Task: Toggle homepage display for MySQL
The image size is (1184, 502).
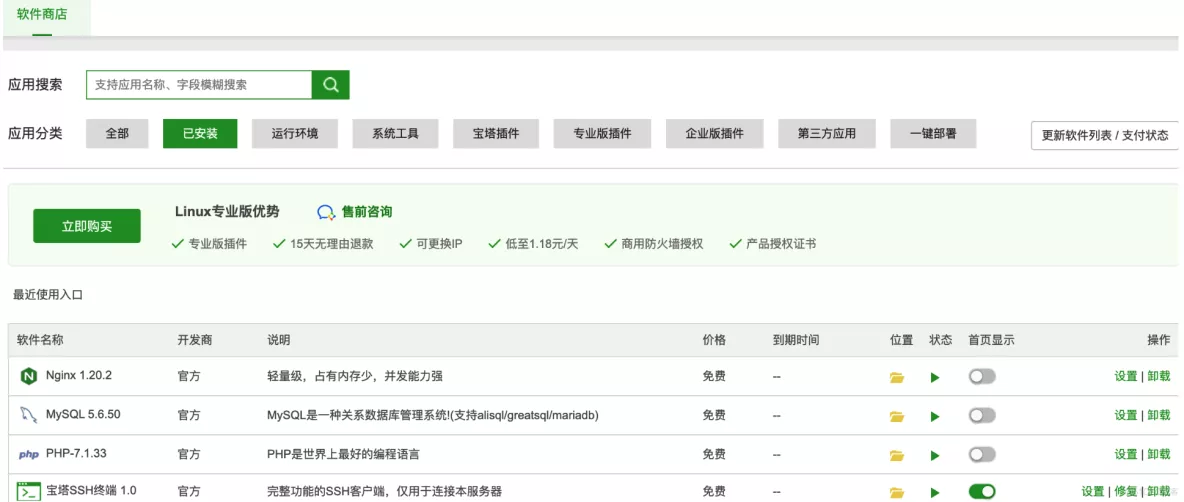Action: point(982,415)
